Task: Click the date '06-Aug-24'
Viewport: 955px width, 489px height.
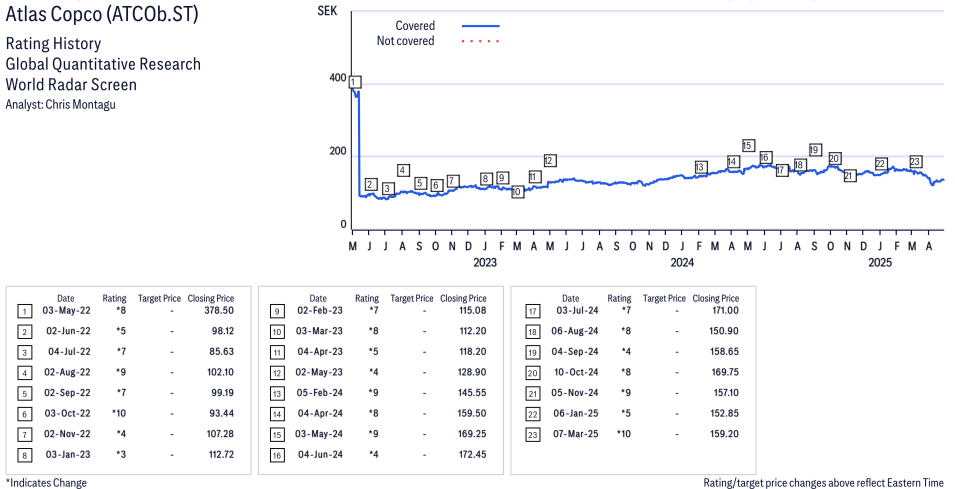Action: coord(575,331)
